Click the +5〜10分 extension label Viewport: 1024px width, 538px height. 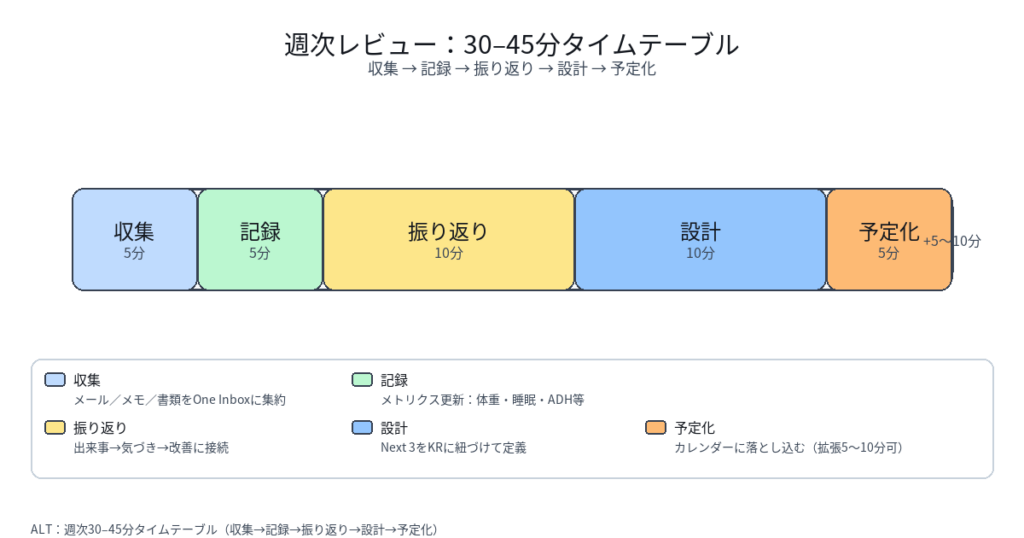point(953,241)
